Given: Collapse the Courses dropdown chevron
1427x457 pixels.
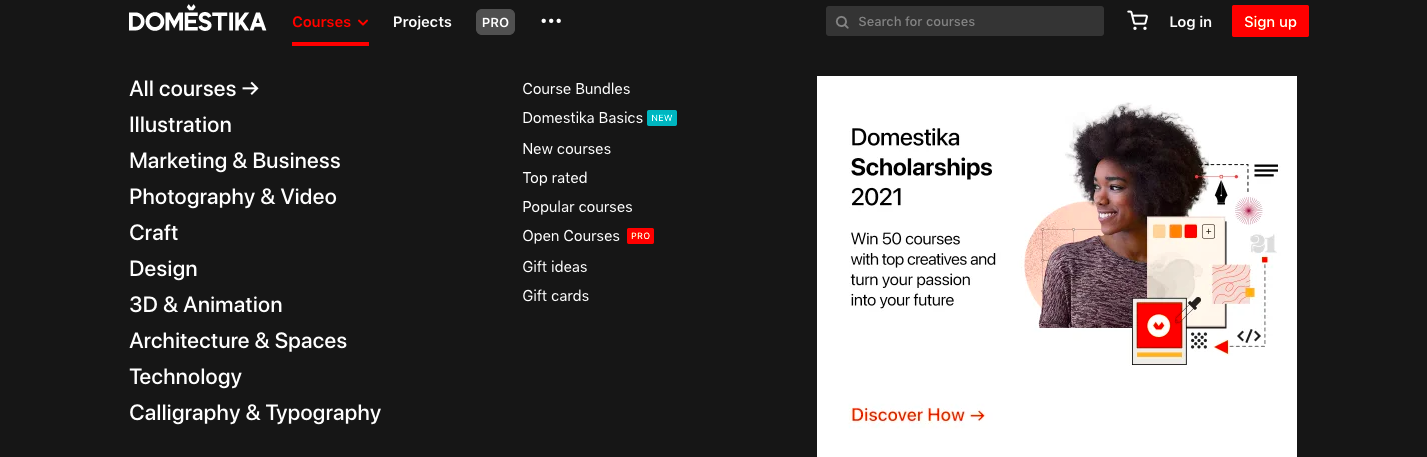Looking at the screenshot, I should point(362,23).
